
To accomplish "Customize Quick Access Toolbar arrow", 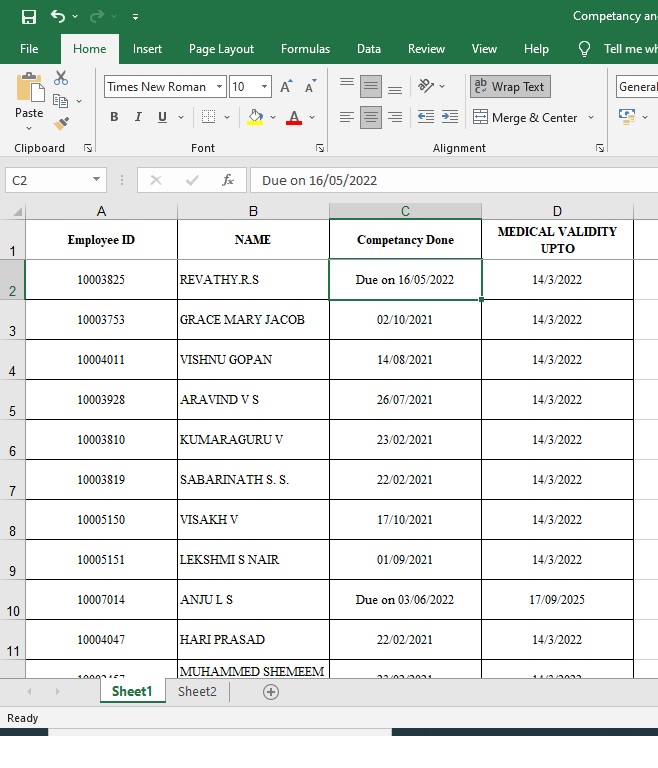I will [135, 17].
